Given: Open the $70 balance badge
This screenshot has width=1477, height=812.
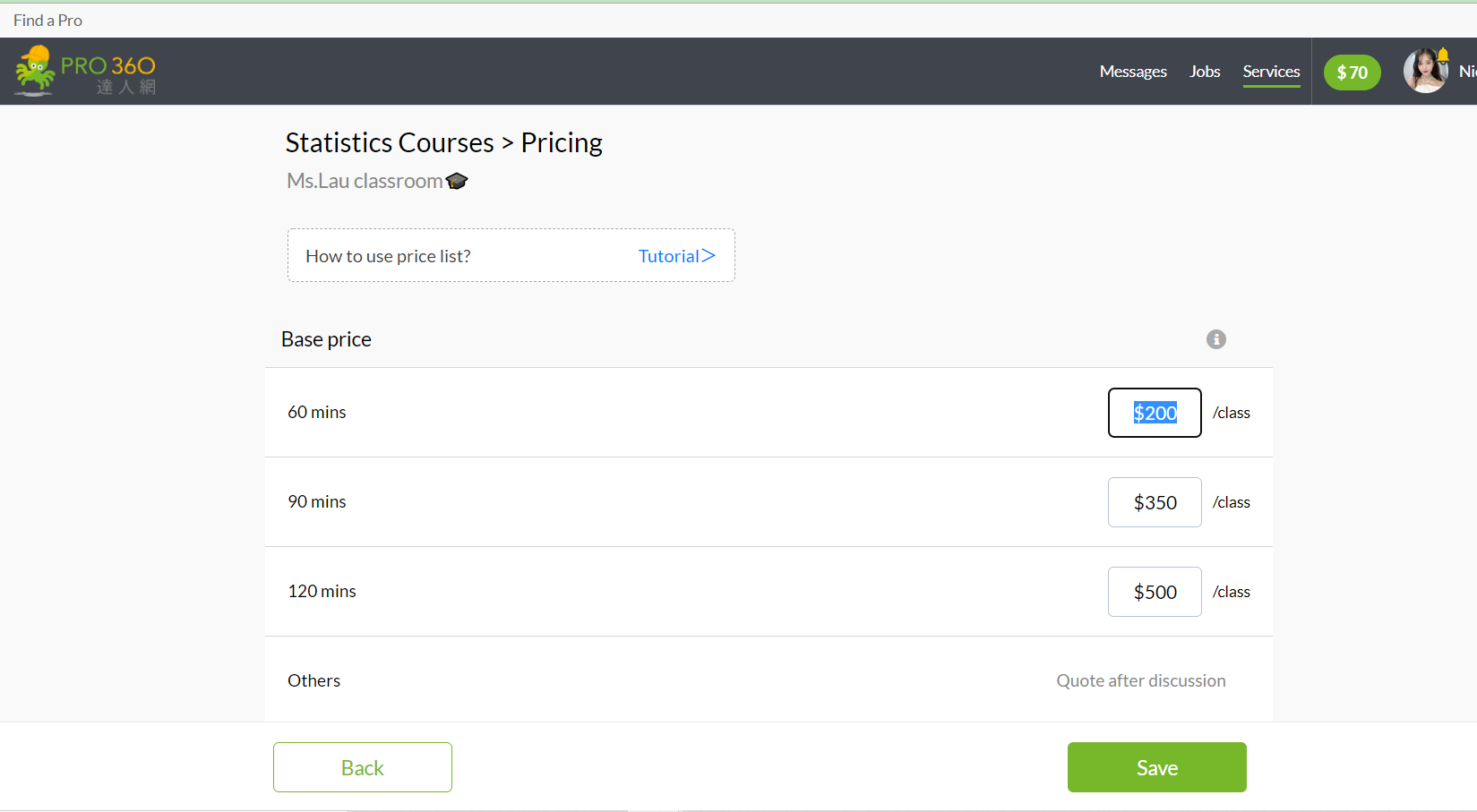Looking at the screenshot, I should point(1352,73).
